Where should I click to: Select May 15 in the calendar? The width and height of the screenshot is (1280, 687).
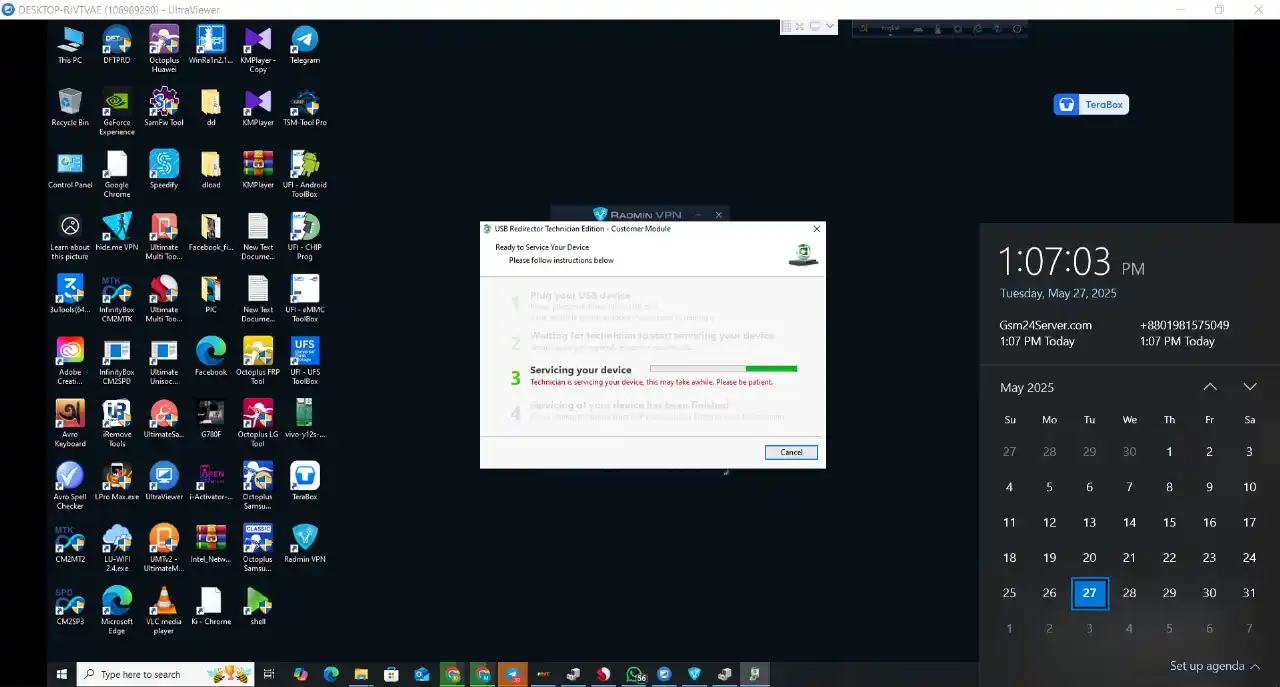[x=1169, y=522]
